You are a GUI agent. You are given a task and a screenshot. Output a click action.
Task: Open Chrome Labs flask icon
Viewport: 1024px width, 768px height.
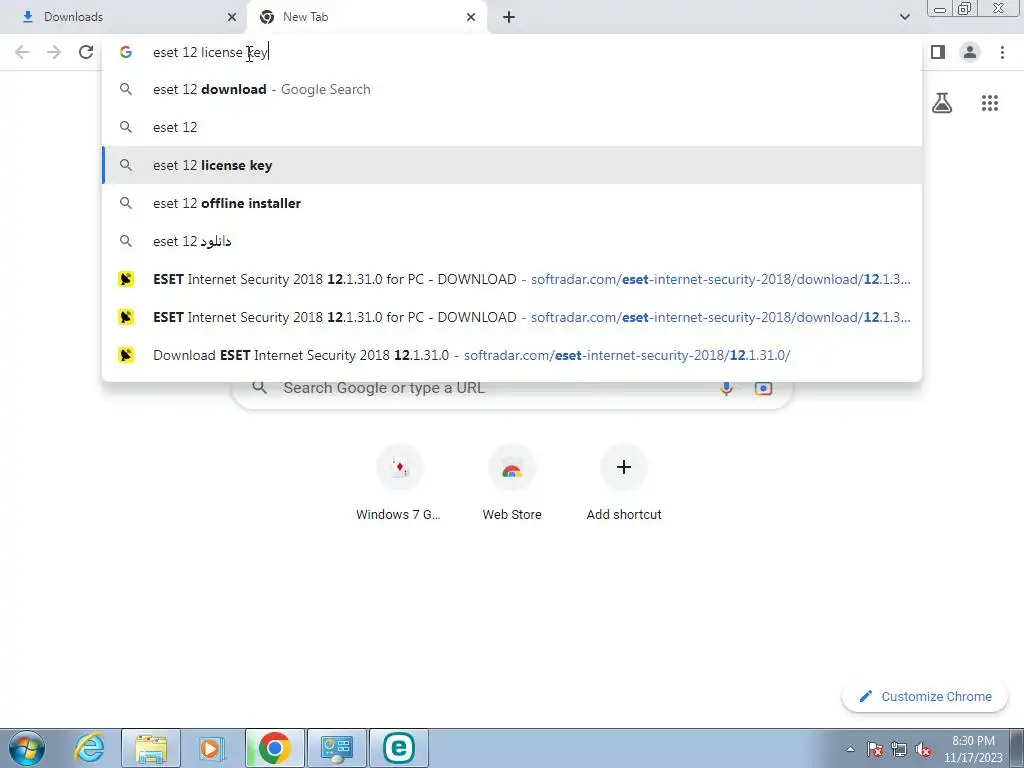tap(942, 103)
